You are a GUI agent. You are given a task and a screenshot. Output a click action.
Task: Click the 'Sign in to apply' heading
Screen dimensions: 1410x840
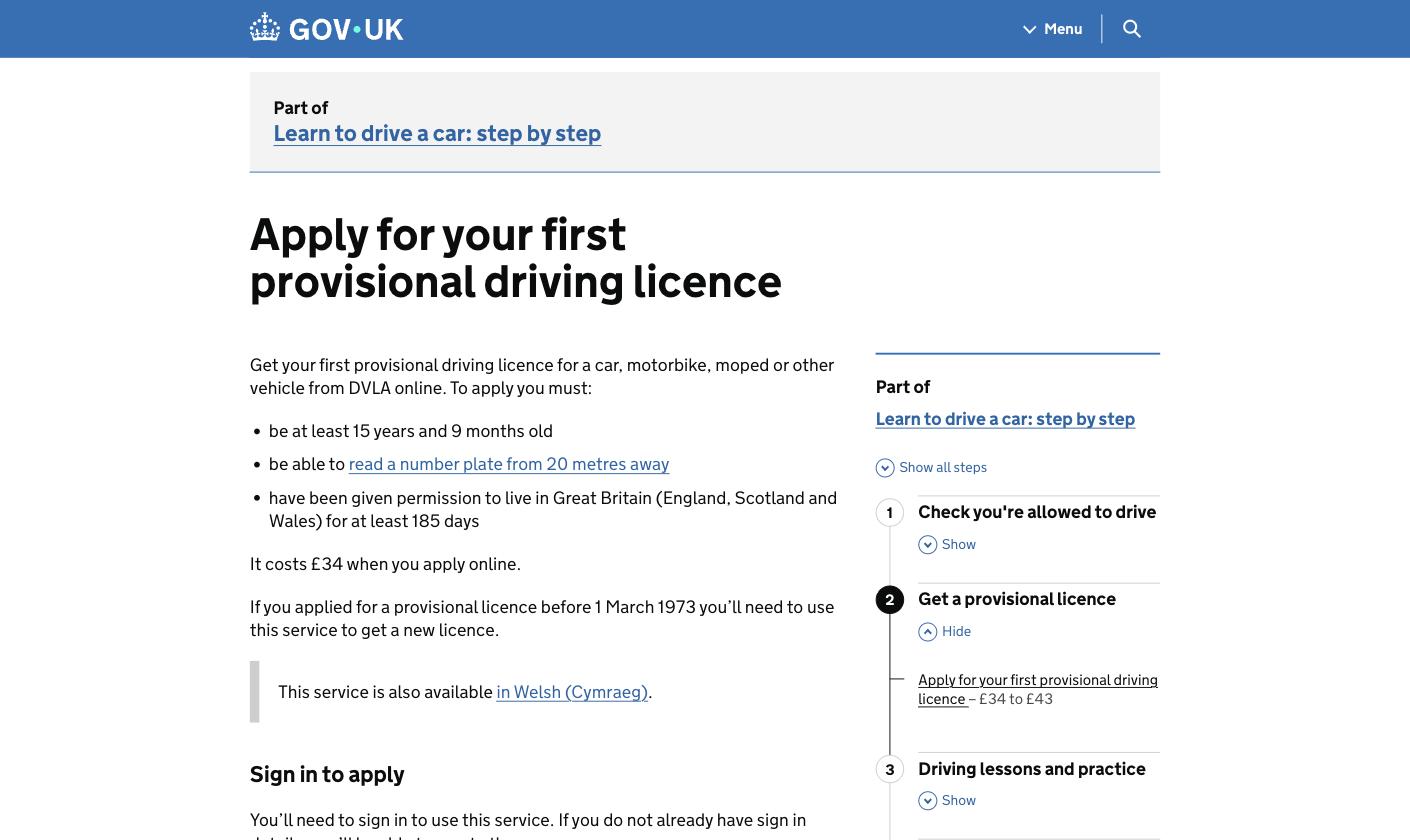(327, 774)
